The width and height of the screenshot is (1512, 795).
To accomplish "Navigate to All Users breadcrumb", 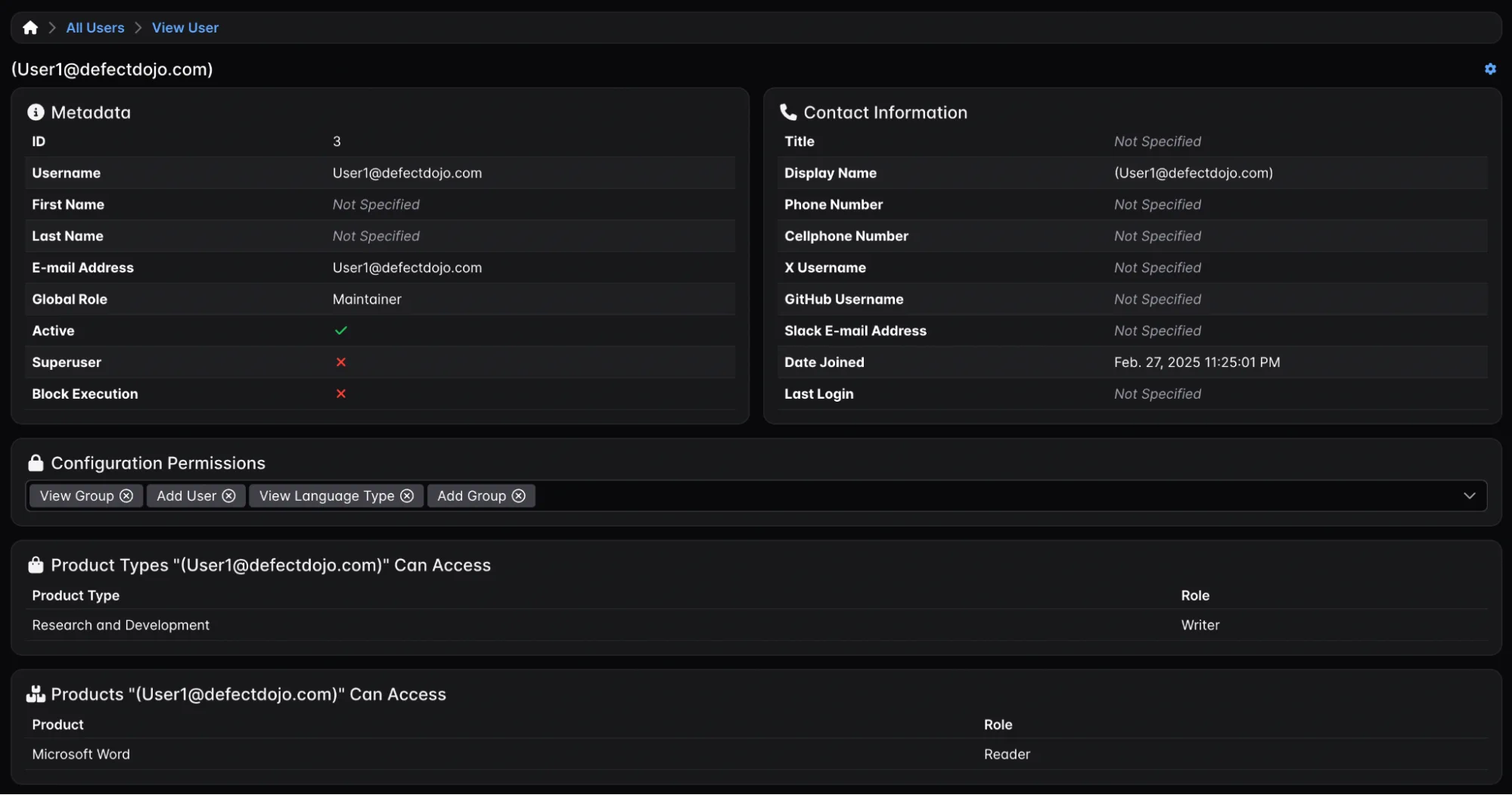I will click(x=95, y=28).
